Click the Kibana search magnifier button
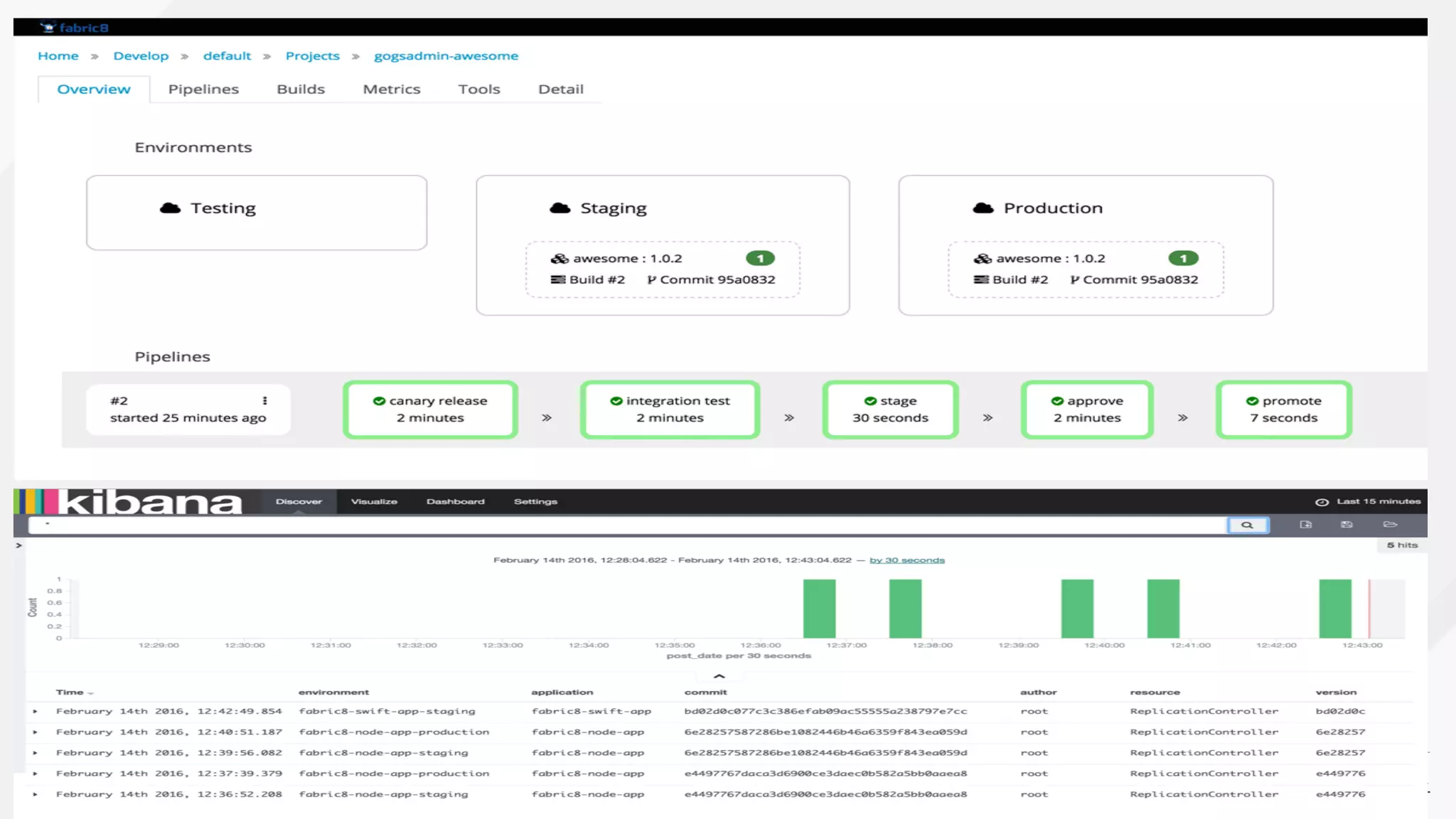1456x819 pixels. [1248, 525]
